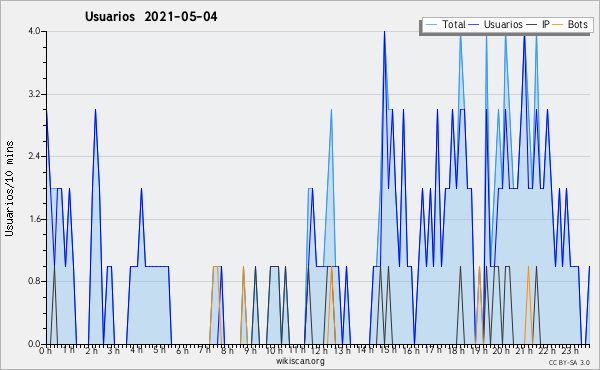Click the '4 h' x-axis label

pos(137,350)
